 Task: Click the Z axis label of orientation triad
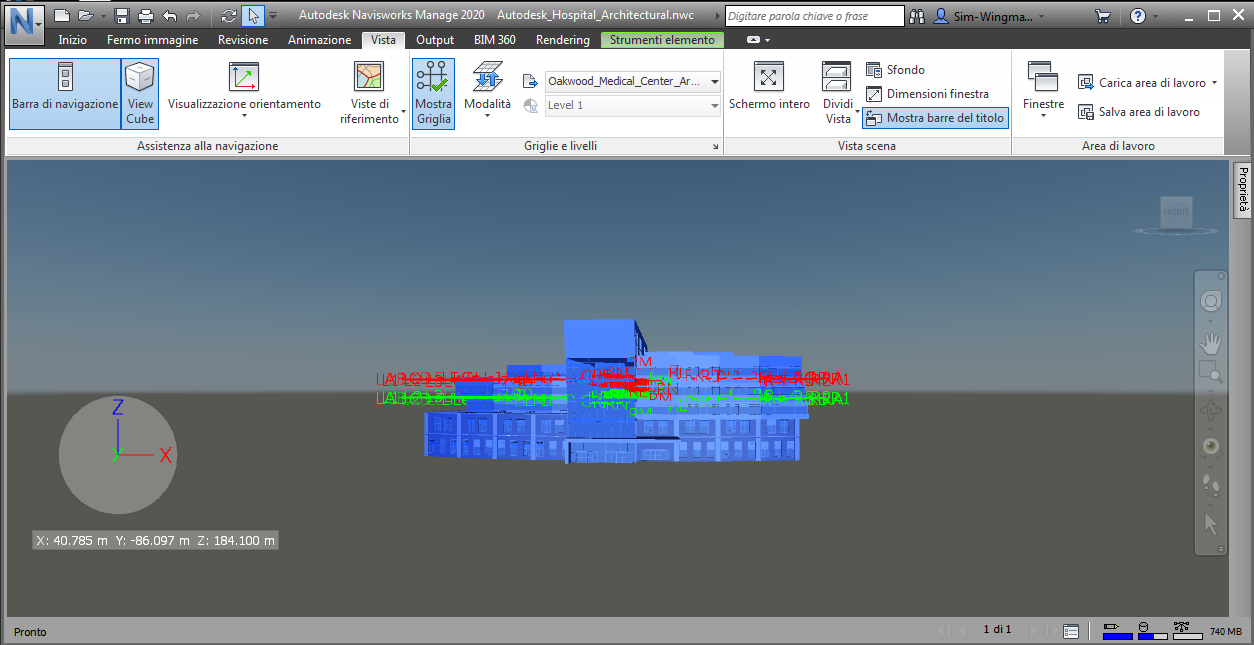(117, 407)
